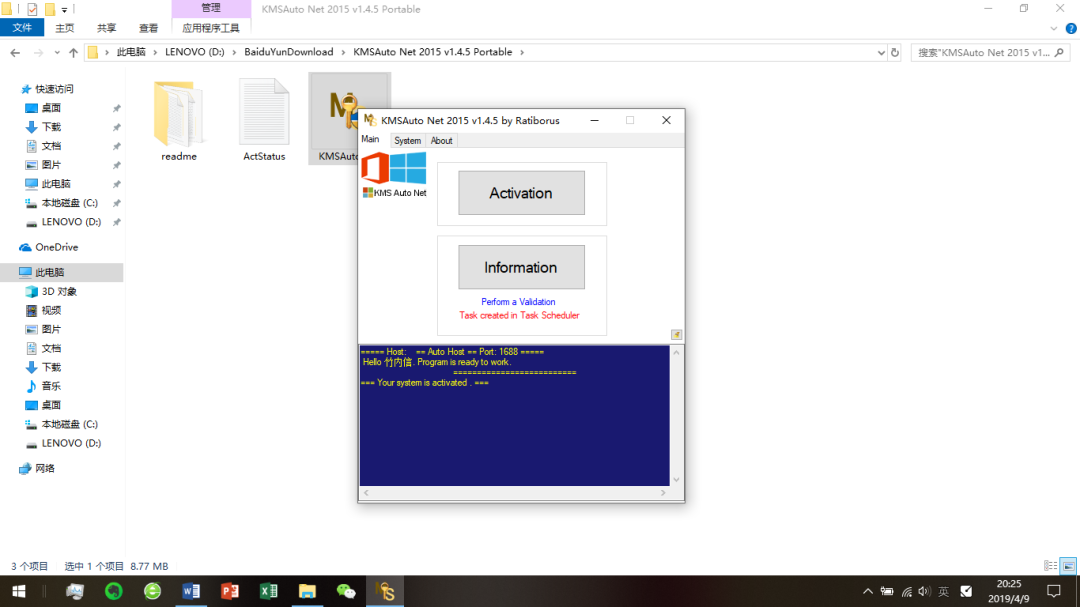Image resolution: width=1080 pixels, height=607 pixels.
Task: Open recent locations dropdown in Explorer
Action: [x=56, y=52]
